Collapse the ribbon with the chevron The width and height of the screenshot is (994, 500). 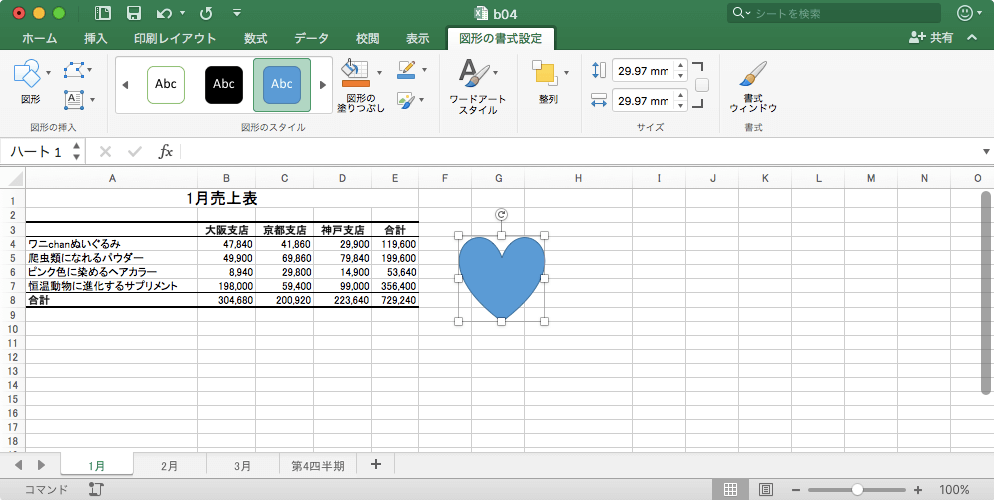point(972,38)
